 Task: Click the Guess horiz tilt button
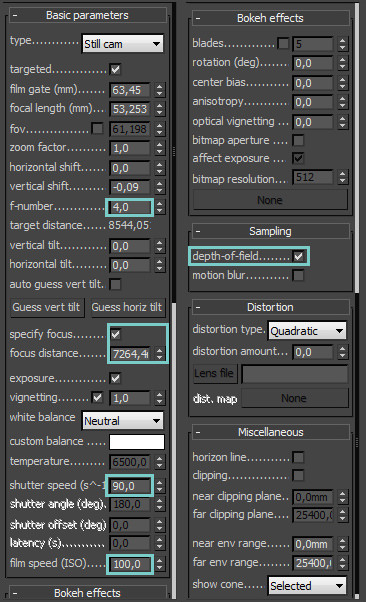click(x=127, y=307)
